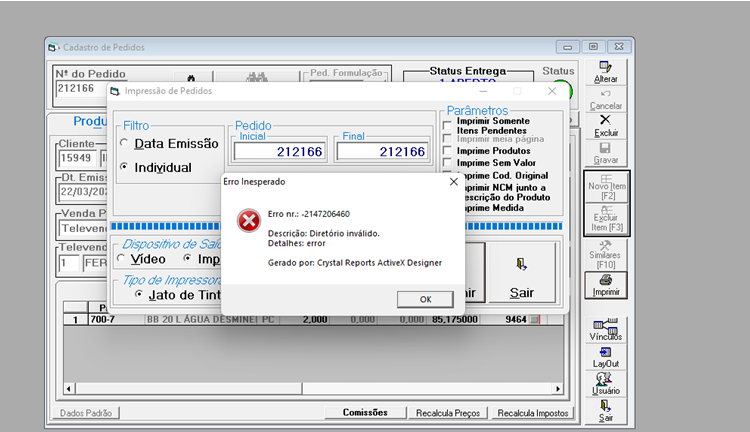Check the Imprime Produtos option
Image resolution: width=750 pixels, height=432 pixels.
[x=447, y=151]
